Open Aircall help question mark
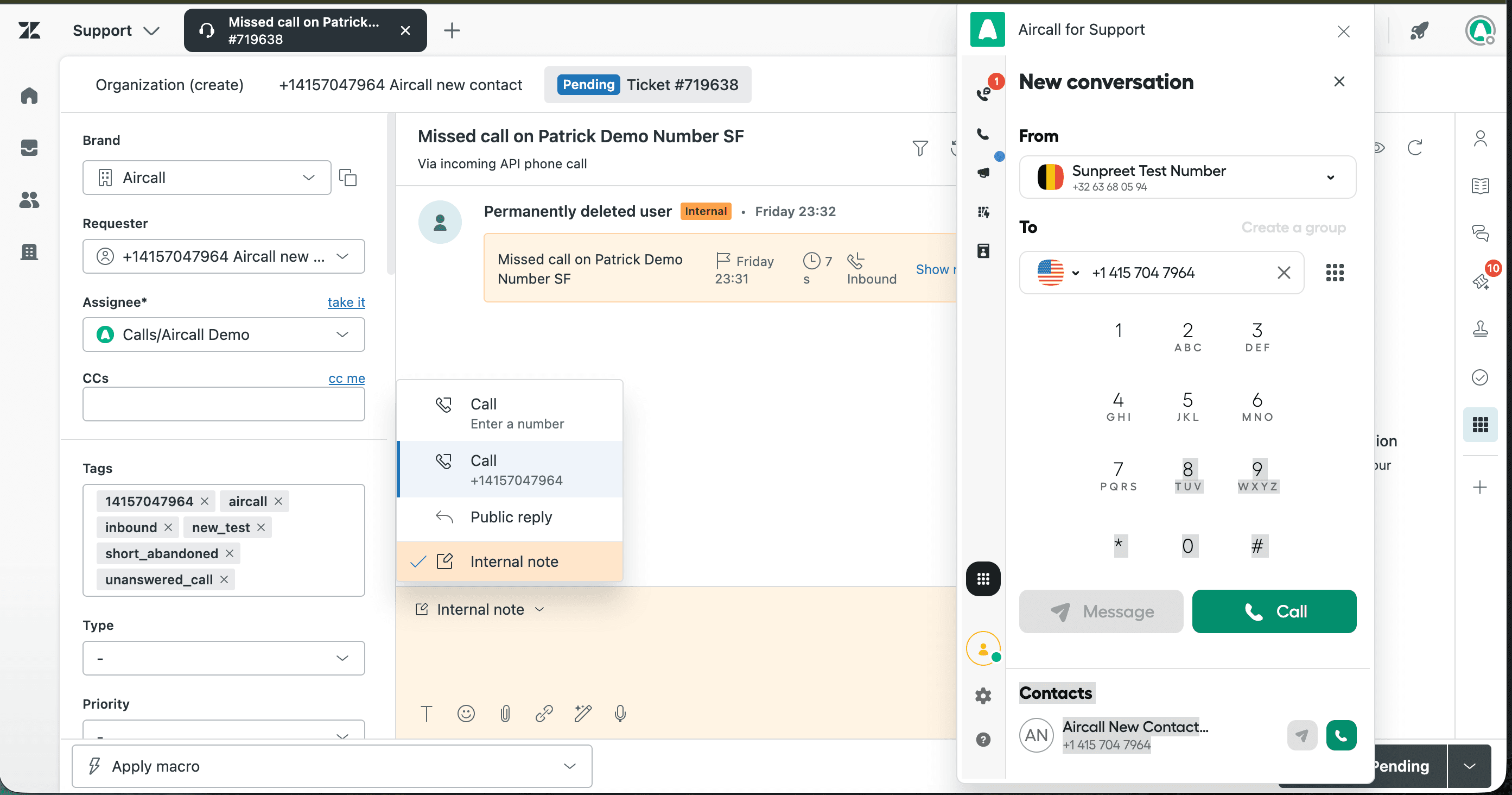 pos(983,739)
